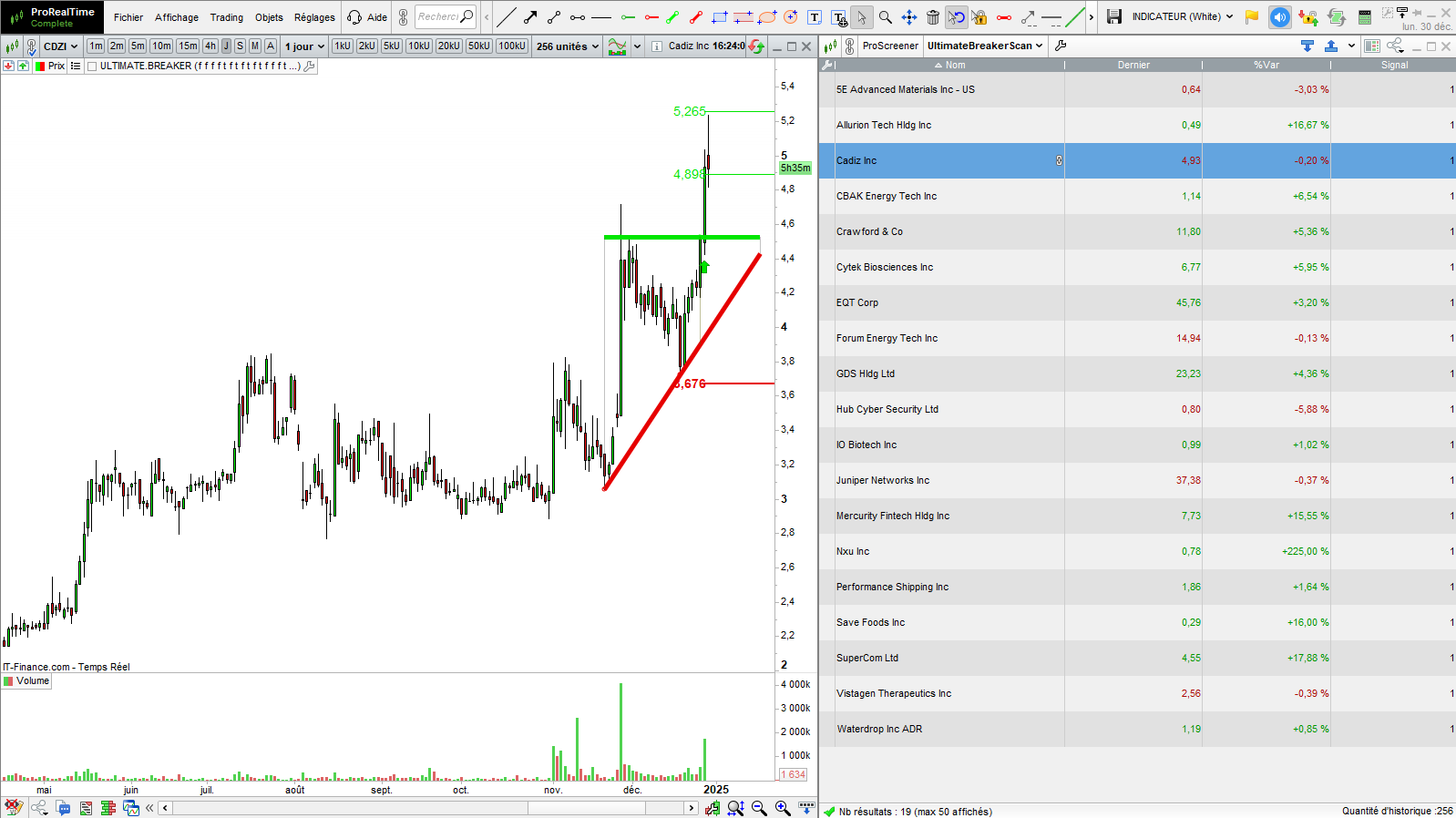Toggle the chart link group icon
This screenshot has height=818, width=1456.
point(31,46)
